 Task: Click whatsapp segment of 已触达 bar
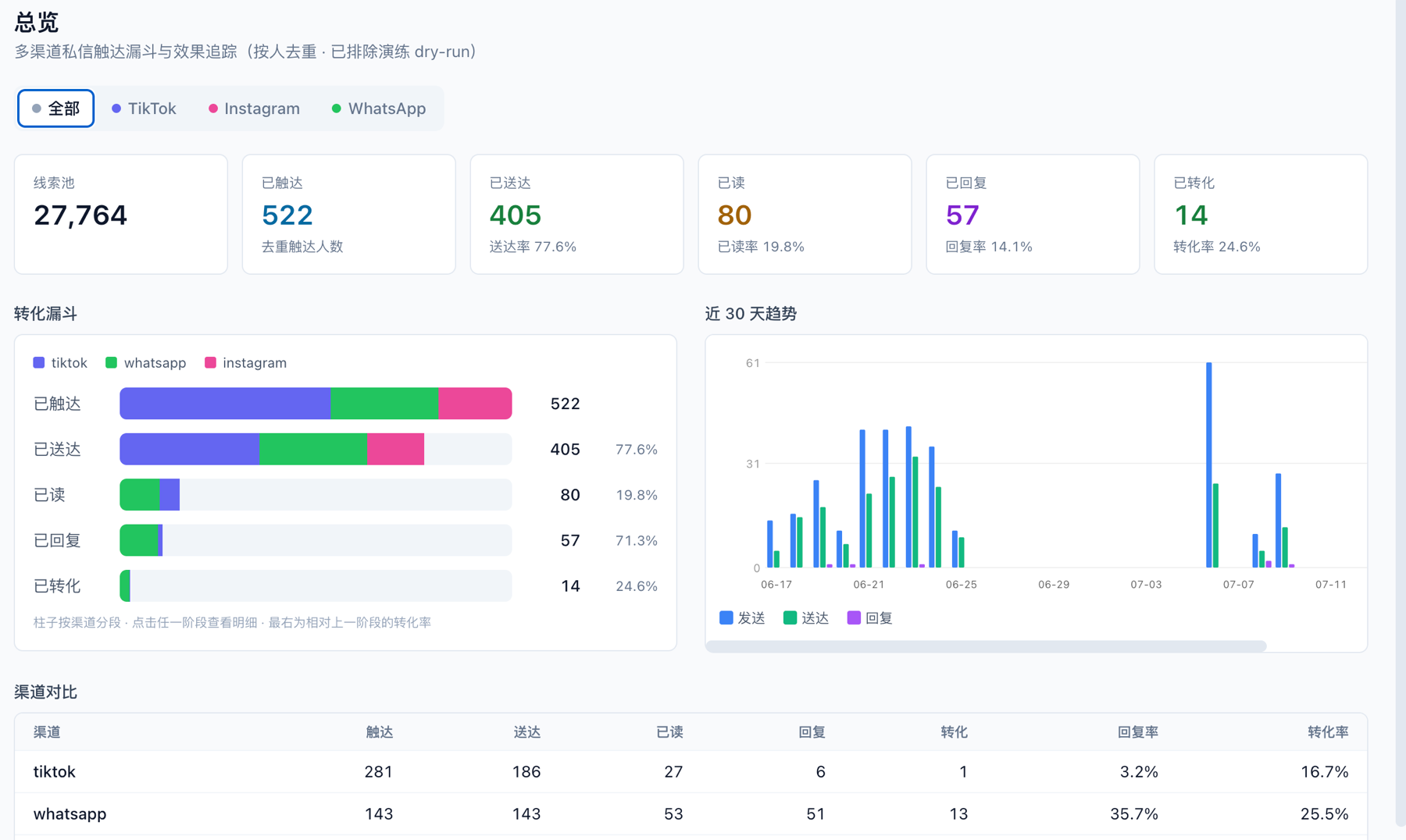[x=384, y=404]
